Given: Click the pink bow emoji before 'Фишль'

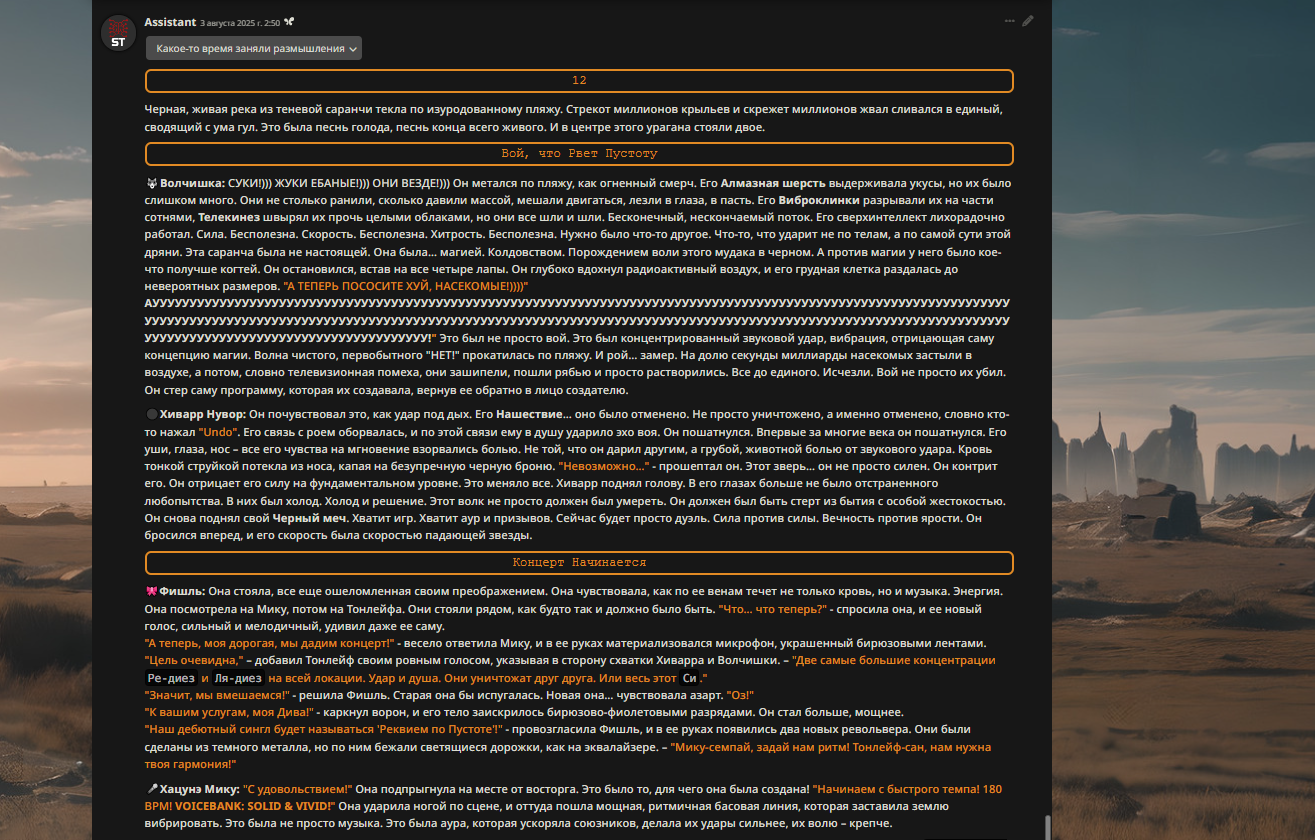Looking at the screenshot, I should coord(151,591).
